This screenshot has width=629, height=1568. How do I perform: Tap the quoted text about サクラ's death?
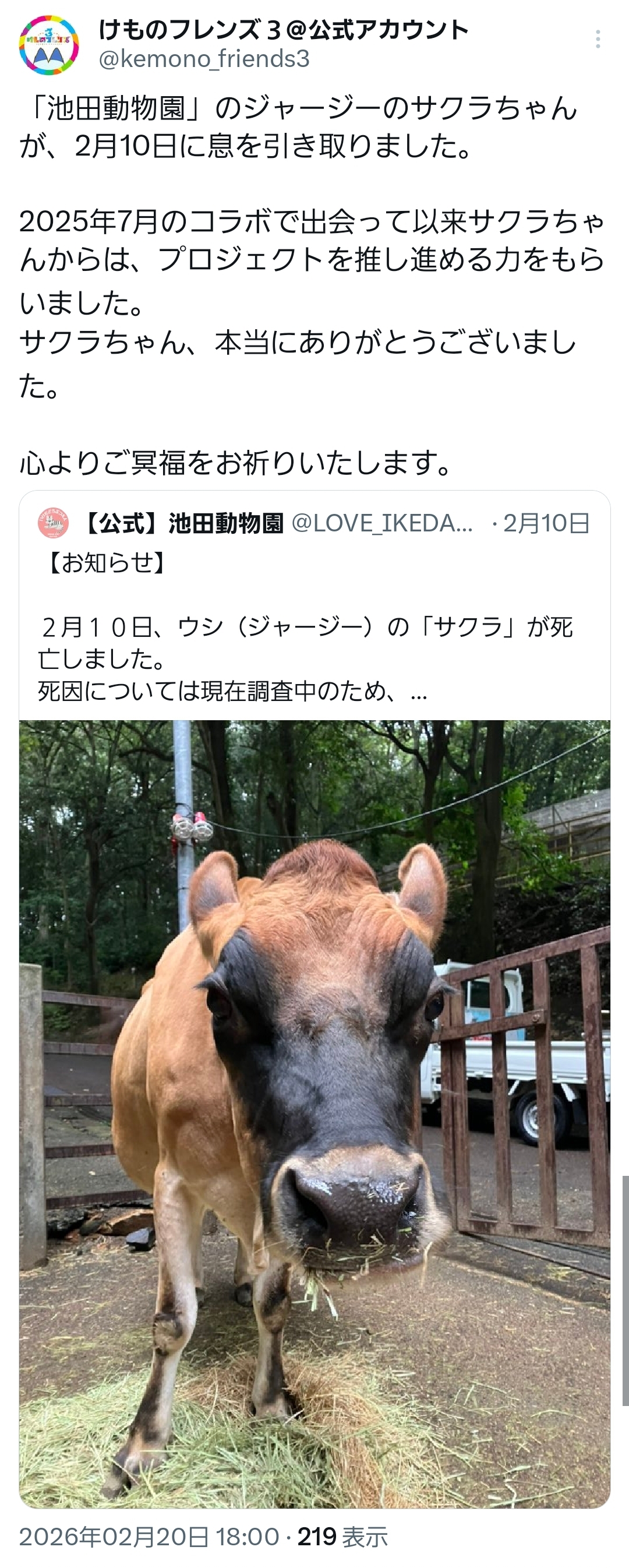coord(305,643)
